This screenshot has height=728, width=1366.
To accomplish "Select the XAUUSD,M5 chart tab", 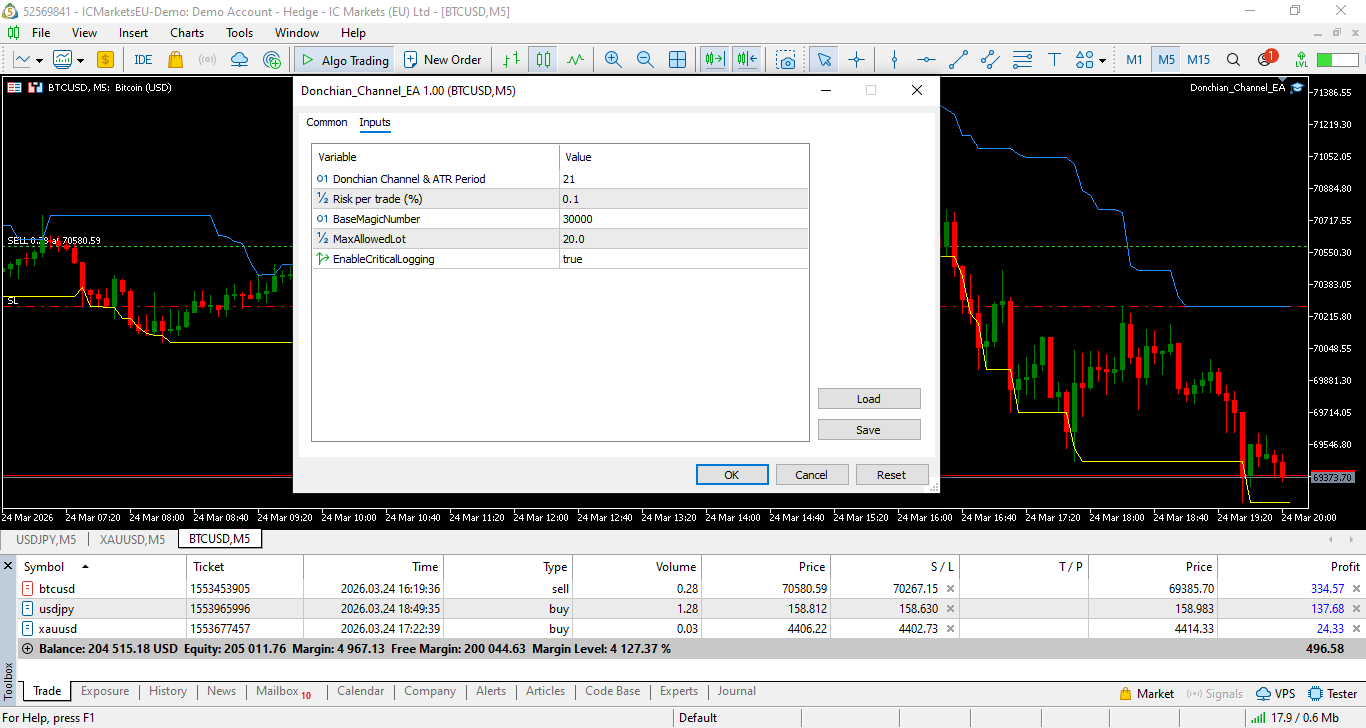I will pos(132,539).
